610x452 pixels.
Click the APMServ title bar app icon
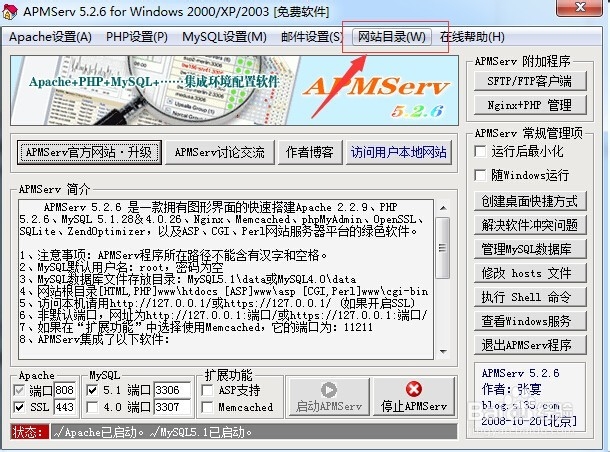(x=10, y=11)
